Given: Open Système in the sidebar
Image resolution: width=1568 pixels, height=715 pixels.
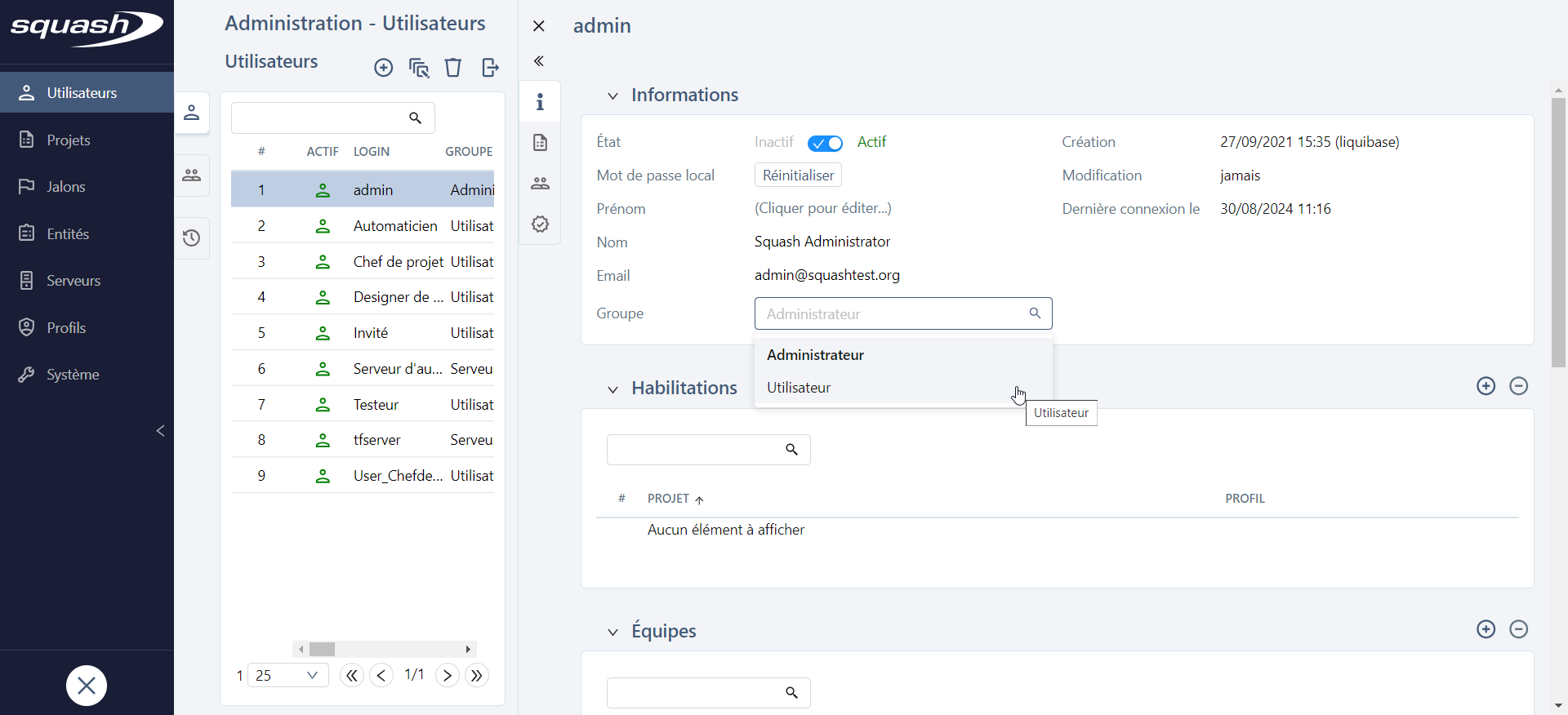Looking at the screenshot, I should [x=87, y=375].
